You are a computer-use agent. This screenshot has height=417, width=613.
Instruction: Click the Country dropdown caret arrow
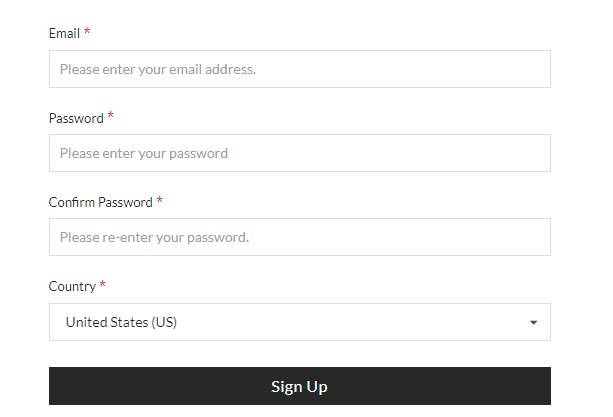tap(533, 323)
